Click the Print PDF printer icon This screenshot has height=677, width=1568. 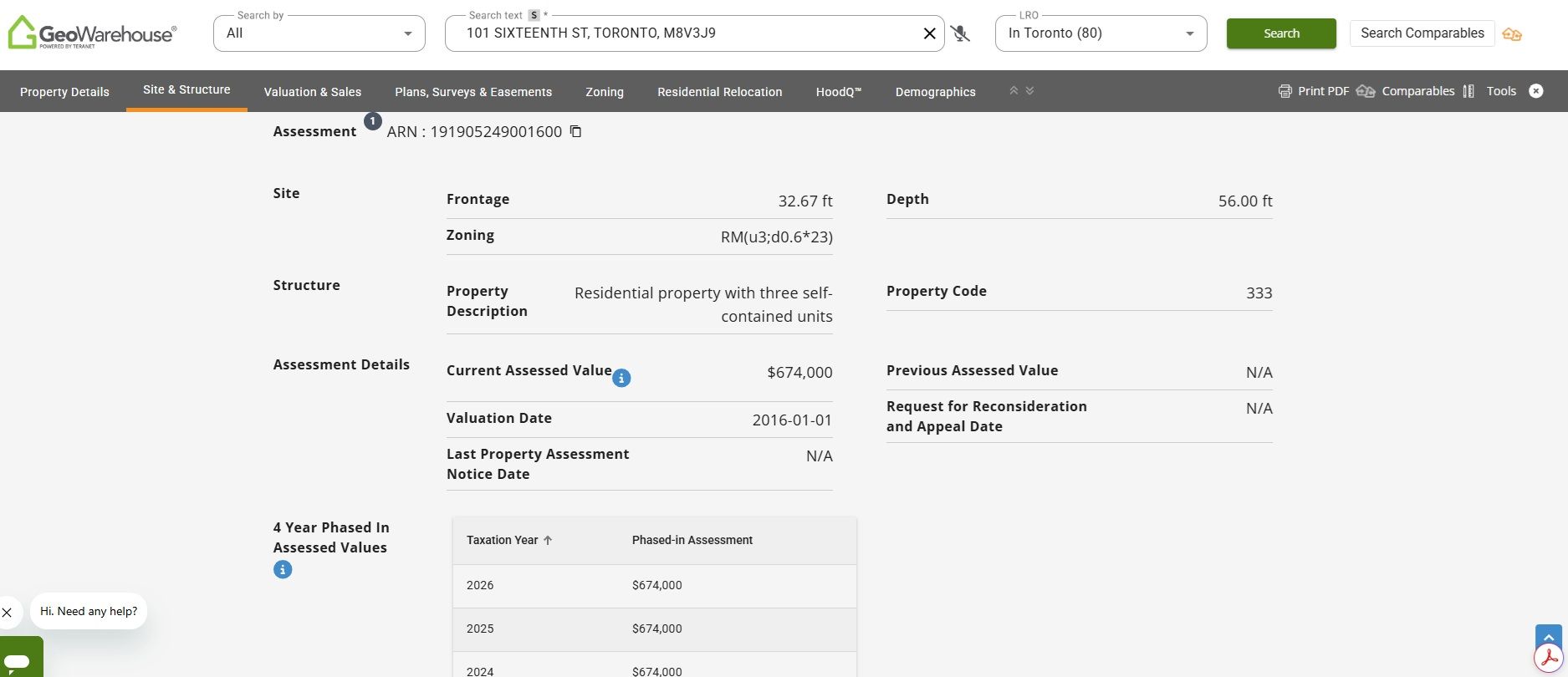[1285, 91]
